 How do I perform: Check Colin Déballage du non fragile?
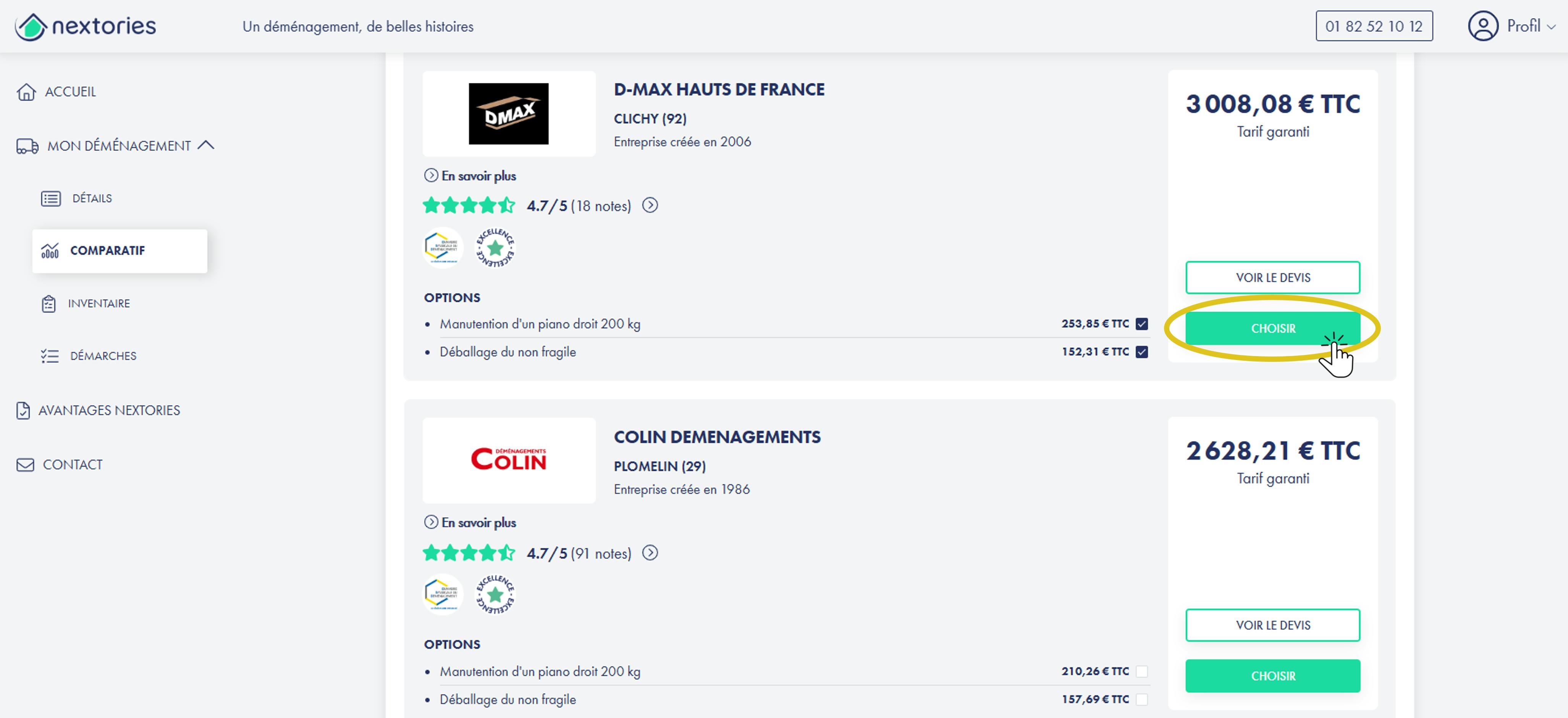(x=1141, y=699)
